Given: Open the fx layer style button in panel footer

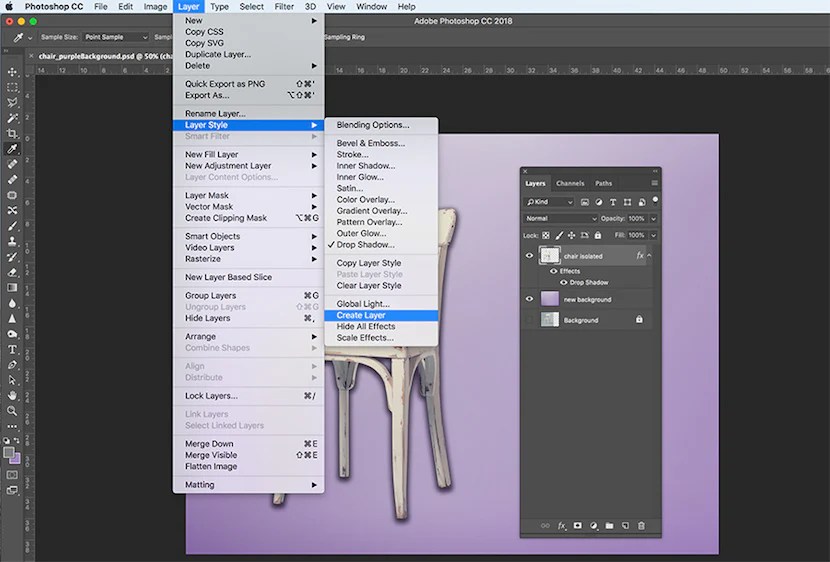Looking at the screenshot, I should point(561,525).
